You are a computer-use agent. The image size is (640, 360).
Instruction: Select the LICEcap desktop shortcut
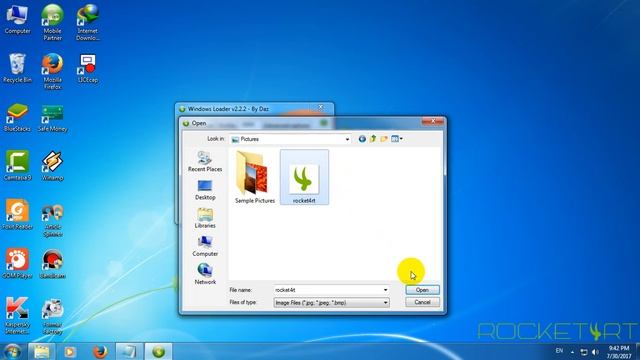tap(88, 69)
